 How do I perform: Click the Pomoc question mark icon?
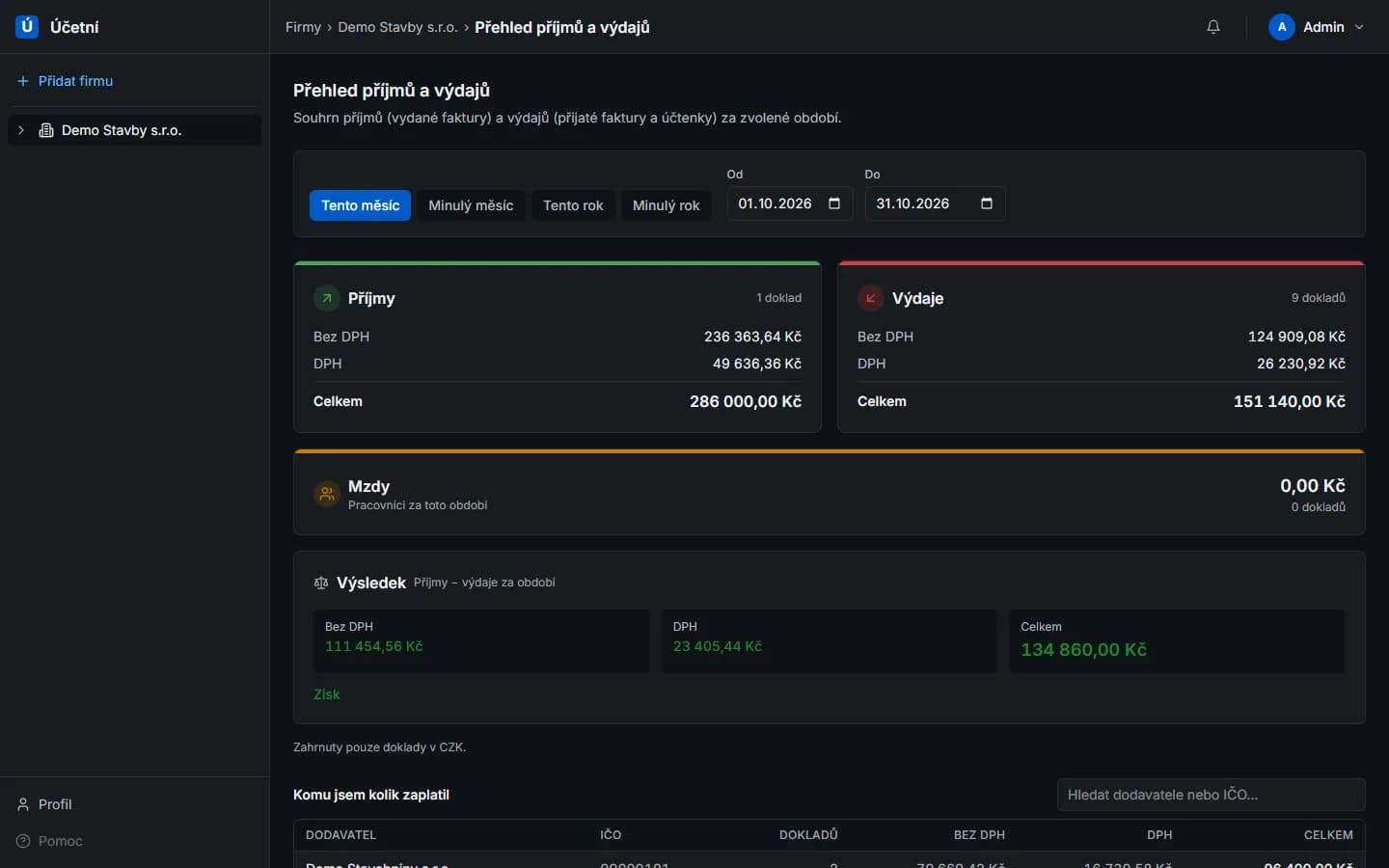click(x=23, y=841)
